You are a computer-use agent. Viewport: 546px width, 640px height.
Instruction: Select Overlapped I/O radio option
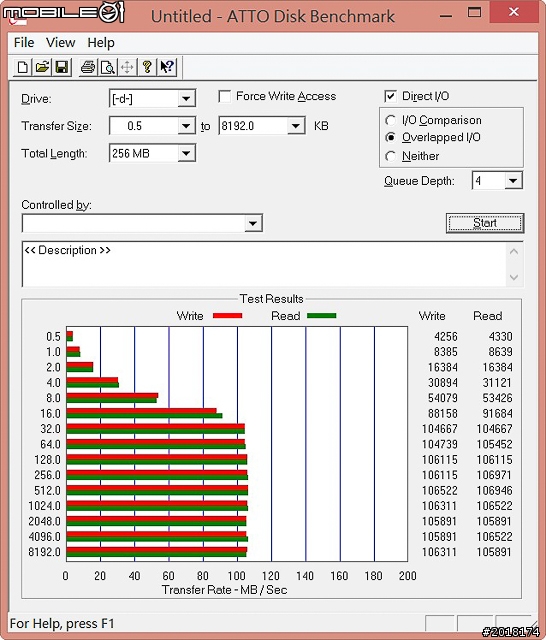point(391,138)
